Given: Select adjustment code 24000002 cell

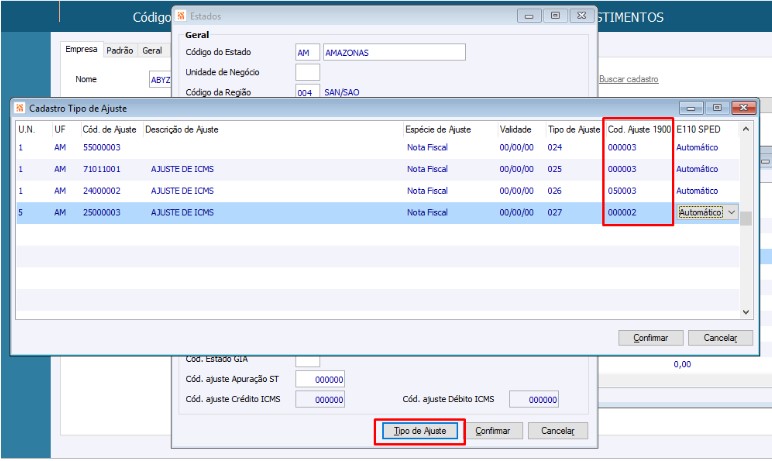Looking at the screenshot, I should coord(101,191).
